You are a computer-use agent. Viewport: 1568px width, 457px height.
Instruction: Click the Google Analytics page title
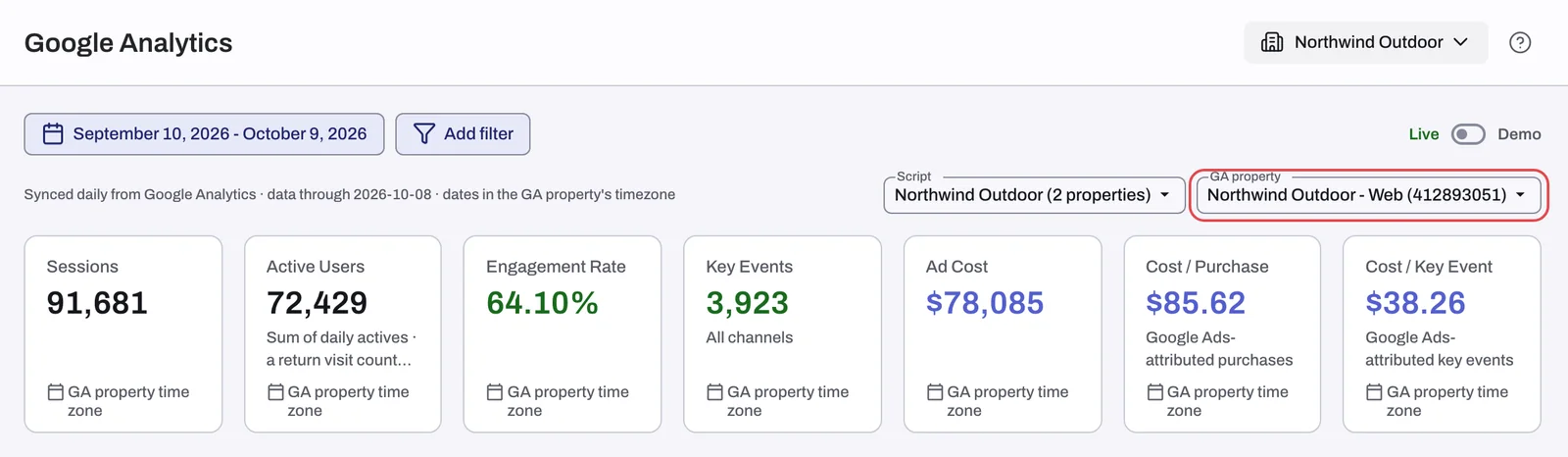pos(128,43)
